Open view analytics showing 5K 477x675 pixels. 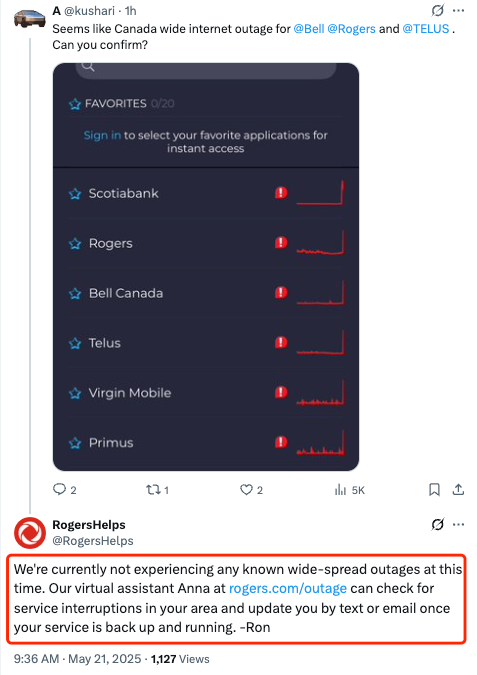coord(349,490)
